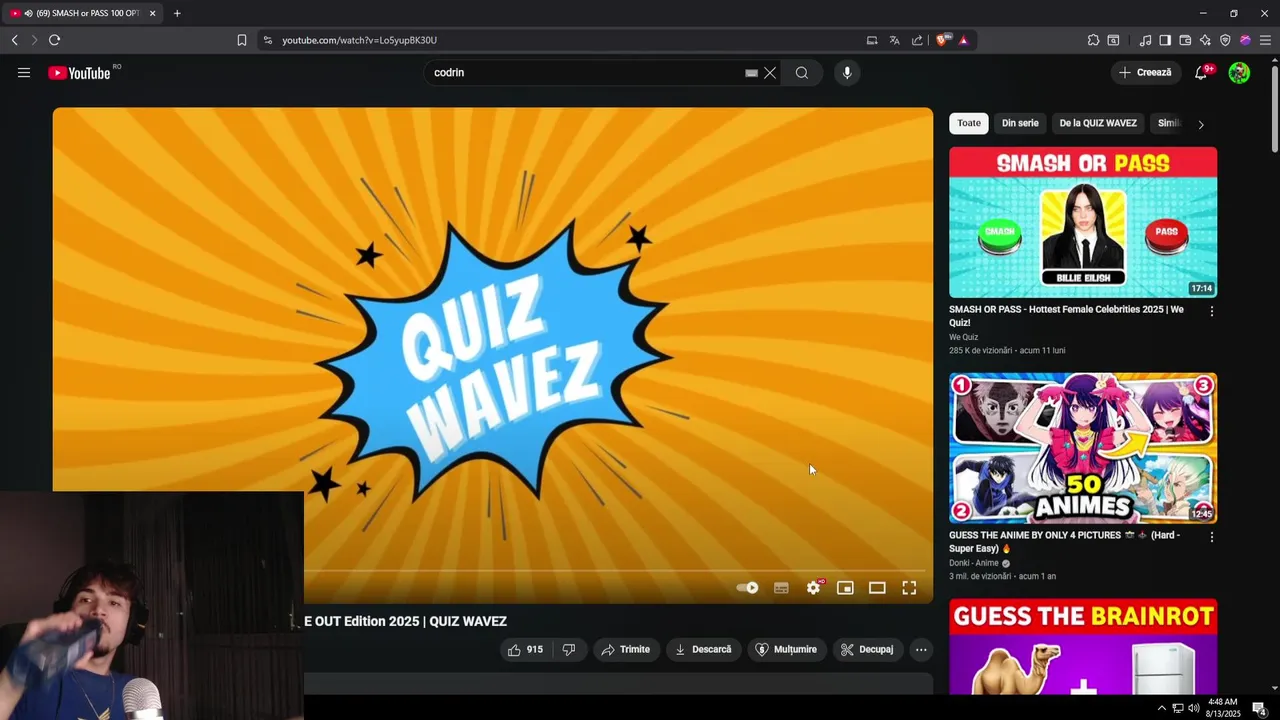Cast or send page to device icon
The height and width of the screenshot is (720, 1280).
coord(872,40)
